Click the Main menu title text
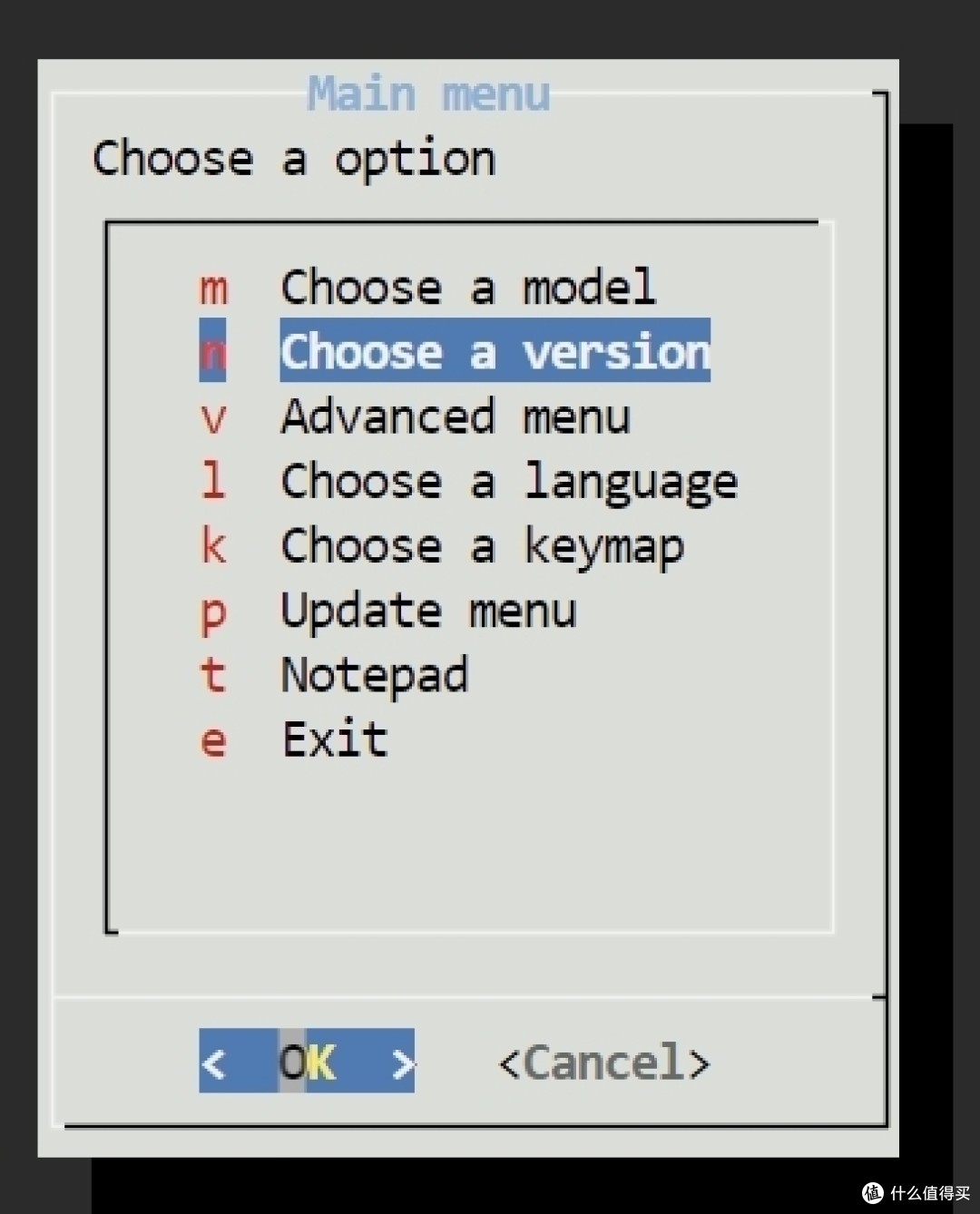 coord(429,94)
